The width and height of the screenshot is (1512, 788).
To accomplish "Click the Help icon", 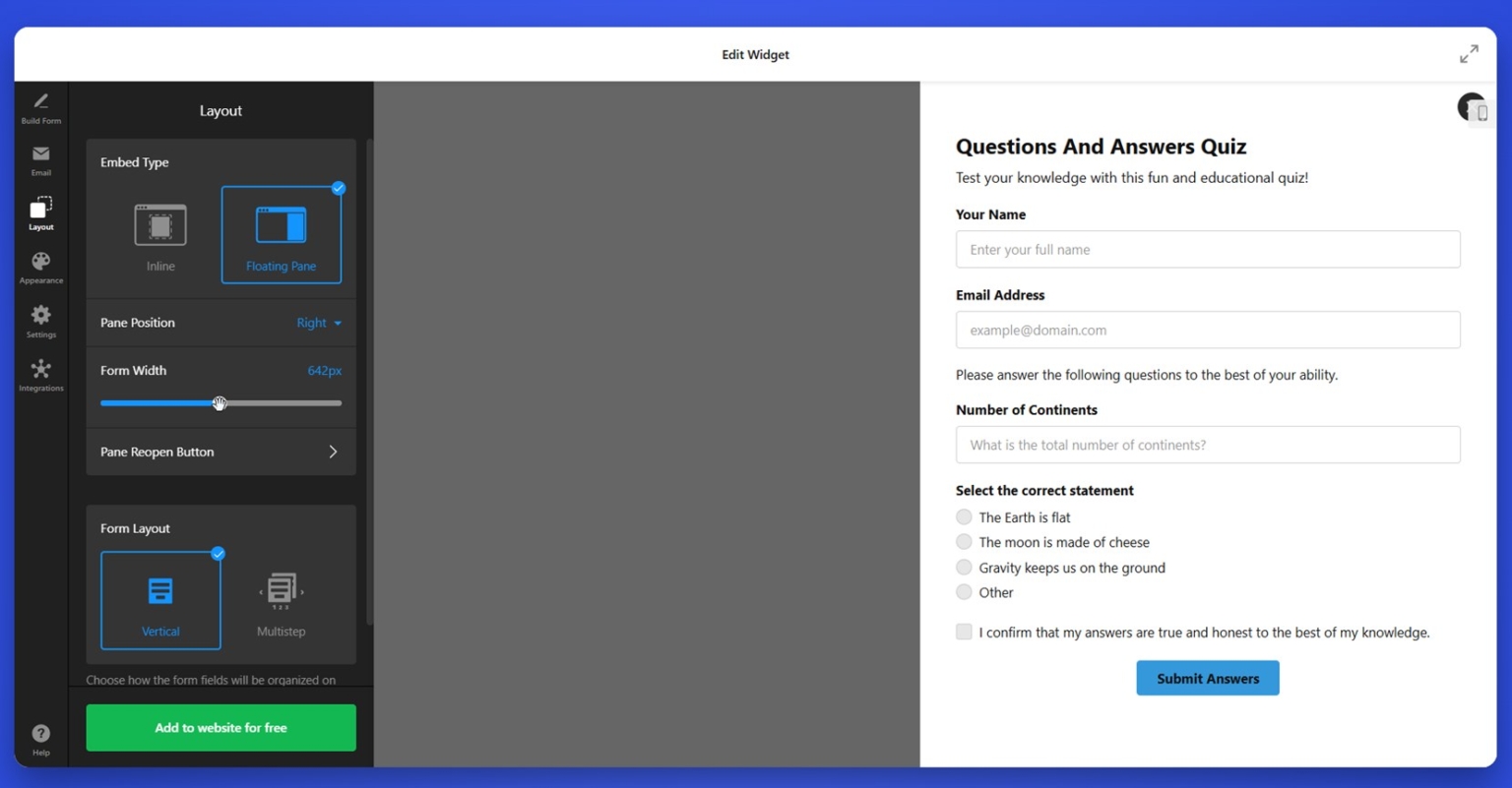I will (40, 736).
